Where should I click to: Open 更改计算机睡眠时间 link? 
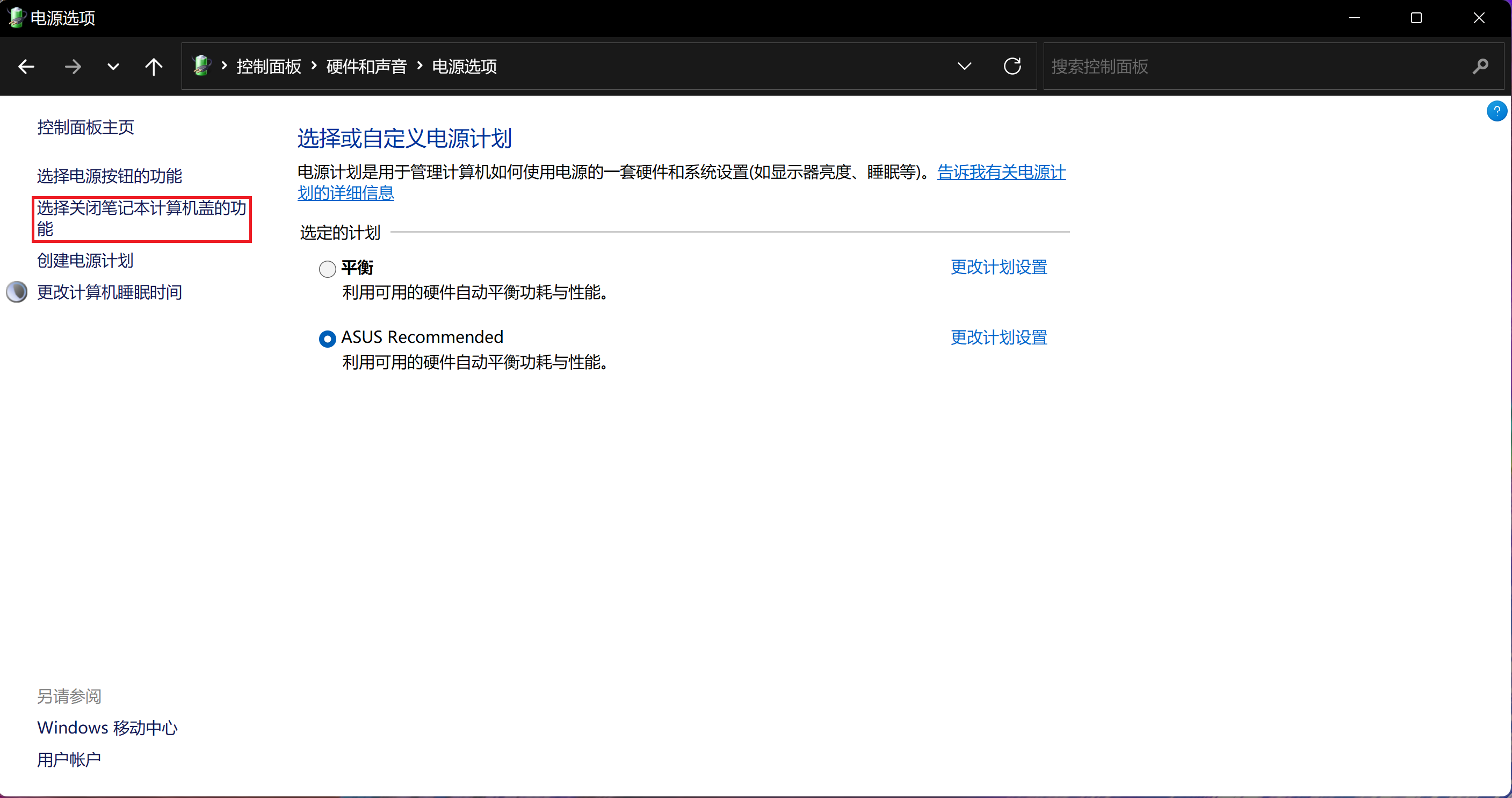[110, 292]
